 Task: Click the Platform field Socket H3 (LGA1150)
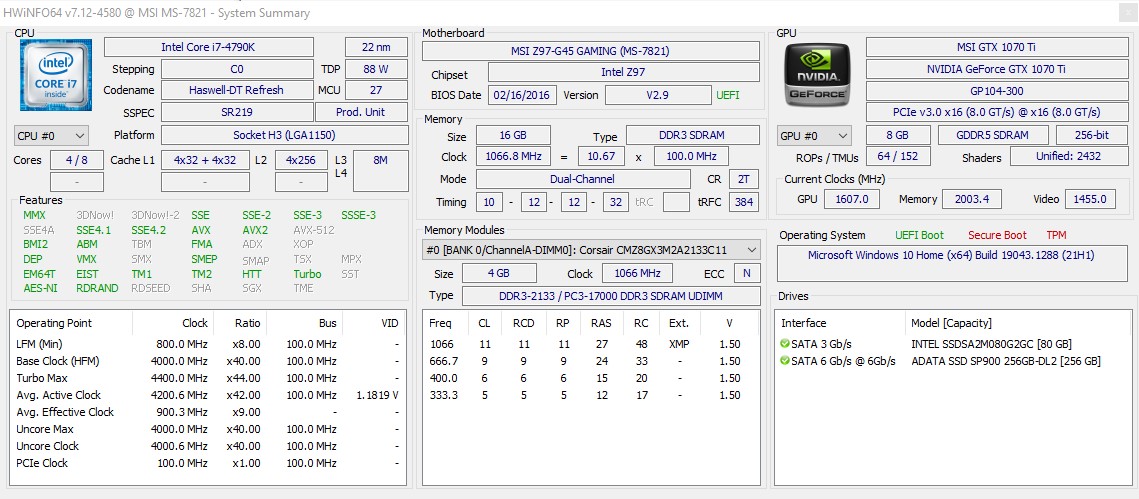tap(284, 135)
